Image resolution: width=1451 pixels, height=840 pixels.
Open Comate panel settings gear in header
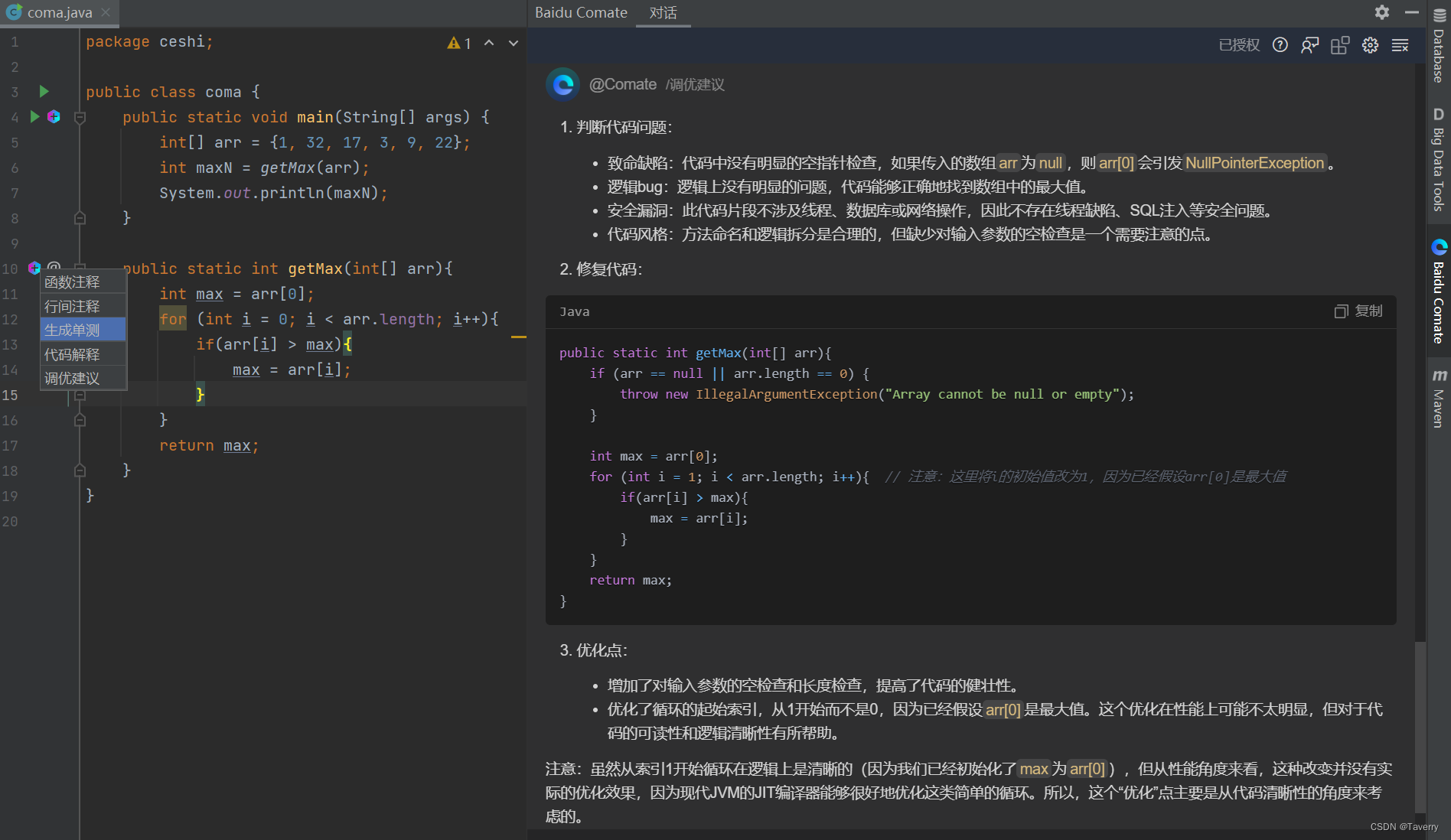coord(1381,12)
